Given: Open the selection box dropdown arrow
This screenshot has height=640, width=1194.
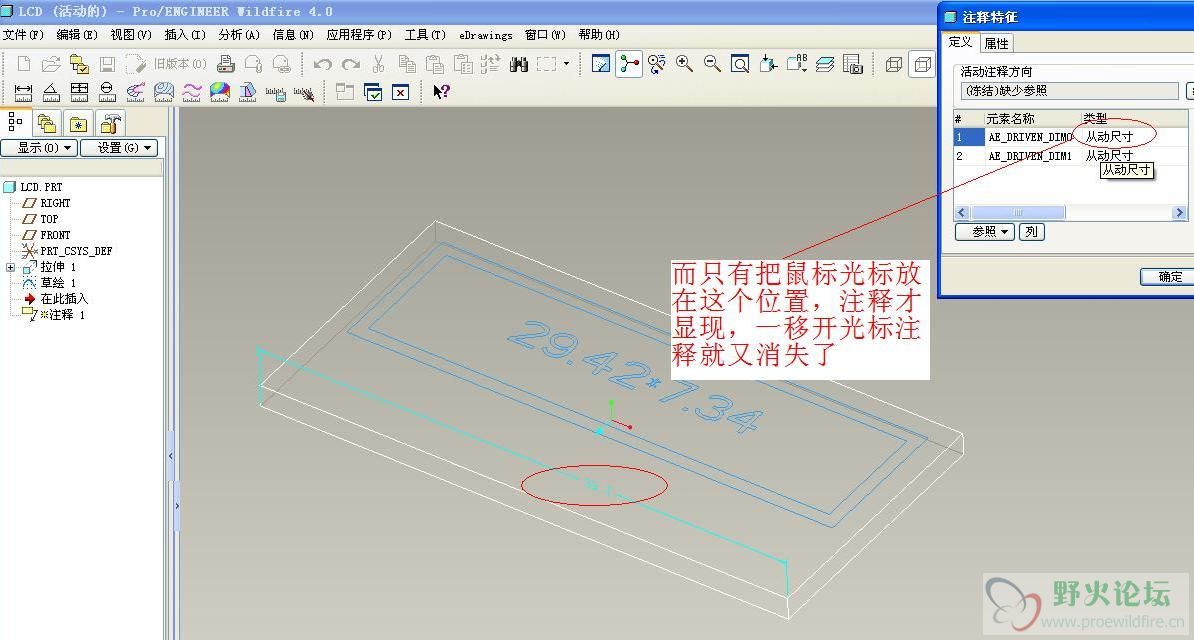Looking at the screenshot, I should (x=566, y=64).
